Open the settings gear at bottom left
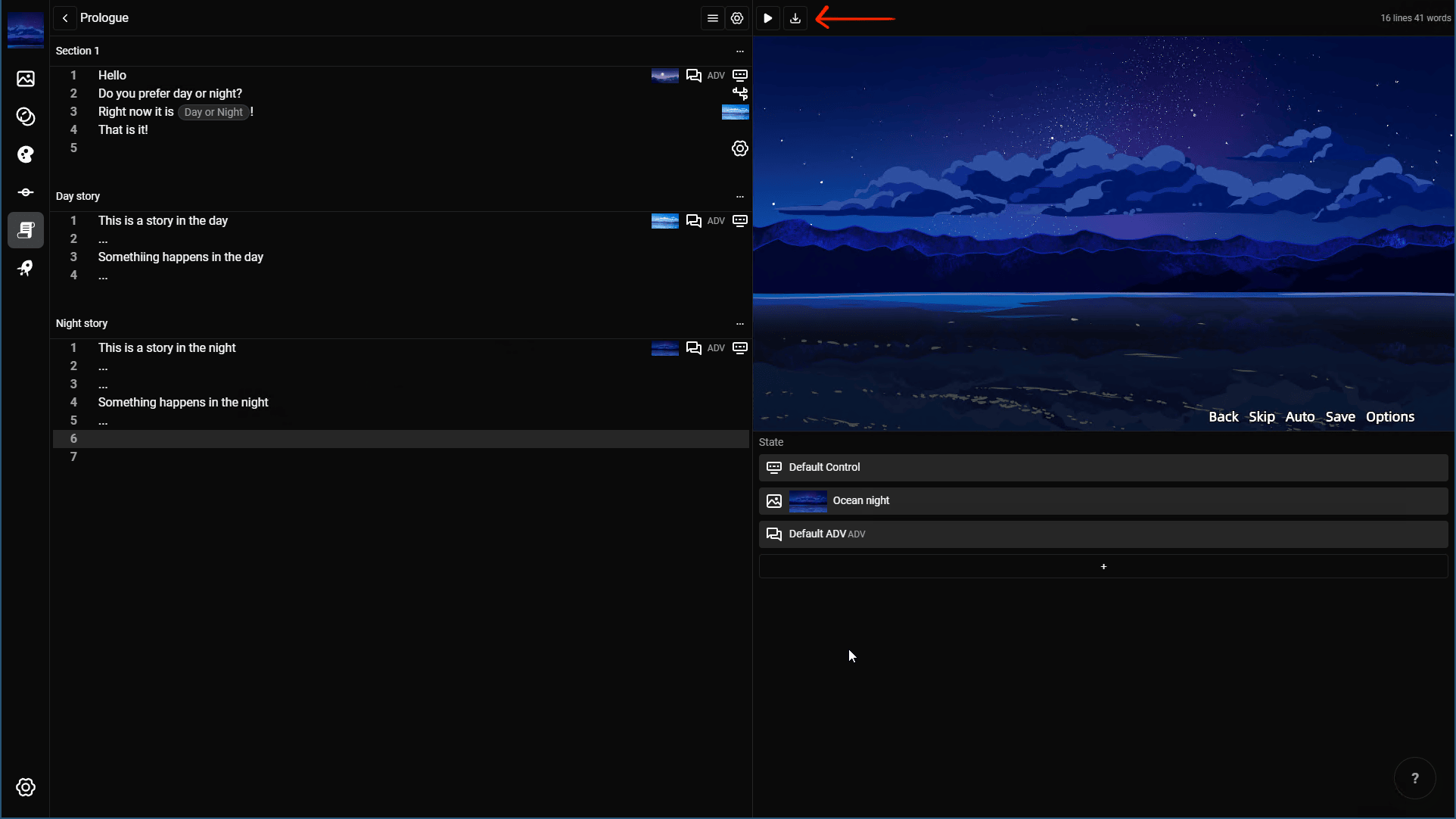1456x819 pixels. pyautogui.click(x=26, y=787)
